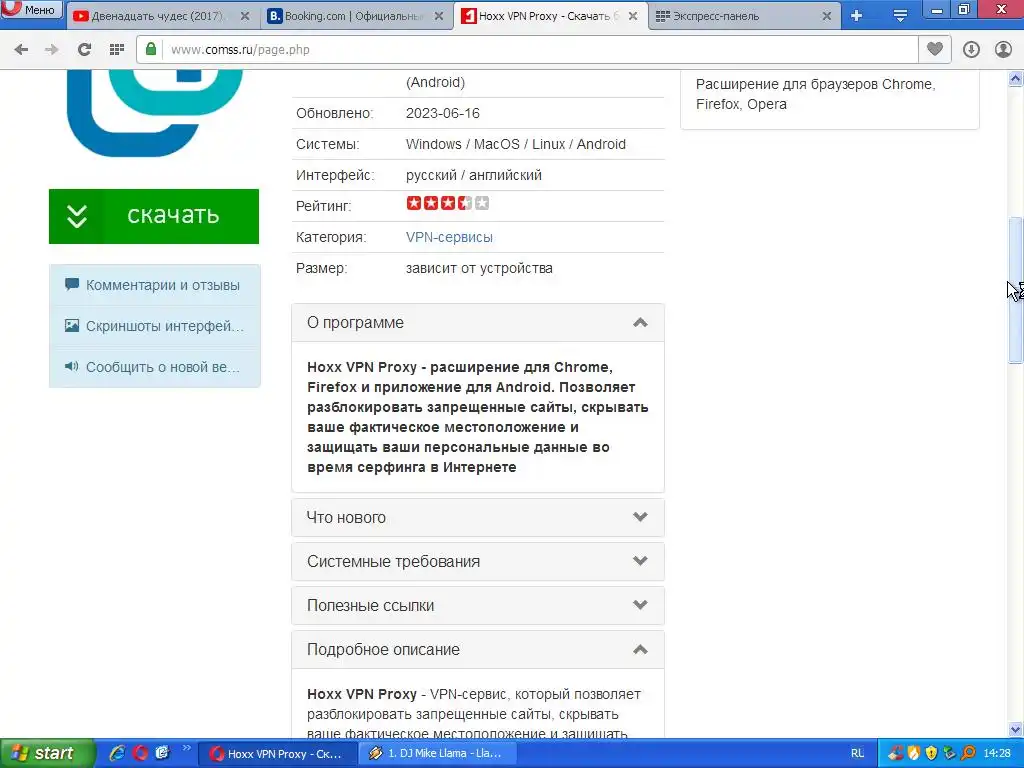Collapse the О программе section
Screen dimensions: 1024x768
click(477, 323)
